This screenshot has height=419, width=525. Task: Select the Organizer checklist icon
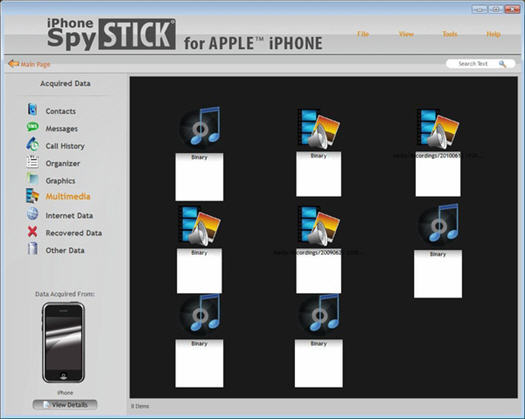[32, 162]
